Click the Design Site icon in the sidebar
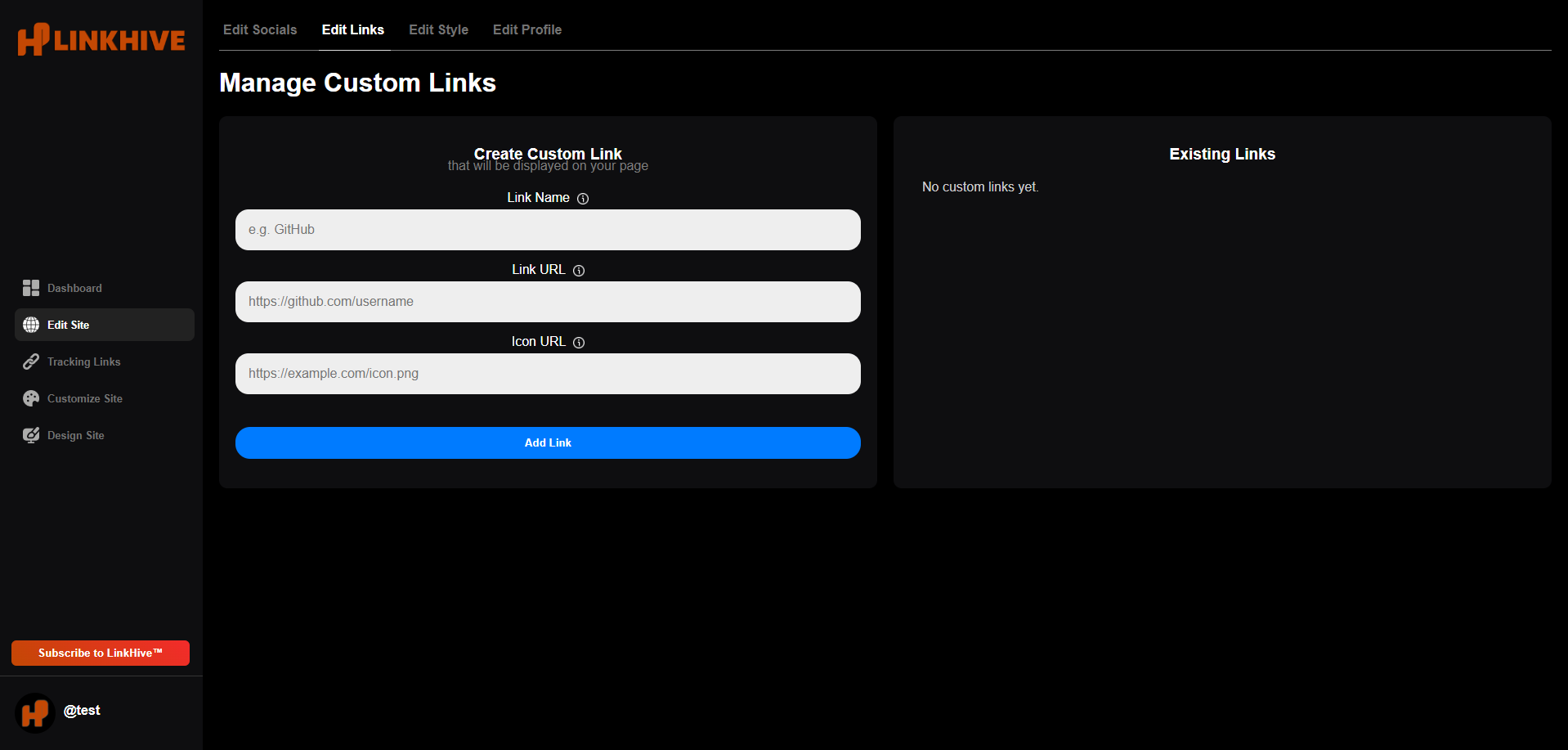 click(30, 435)
